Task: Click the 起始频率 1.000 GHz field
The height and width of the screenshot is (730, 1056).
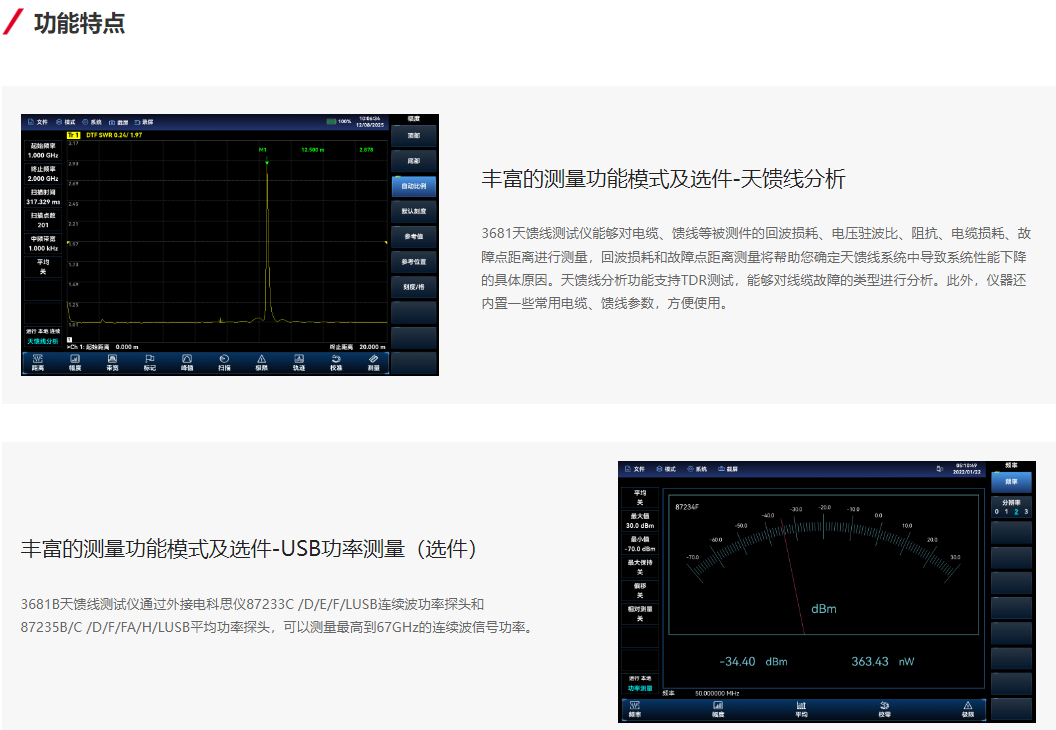Action: [43, 151]
